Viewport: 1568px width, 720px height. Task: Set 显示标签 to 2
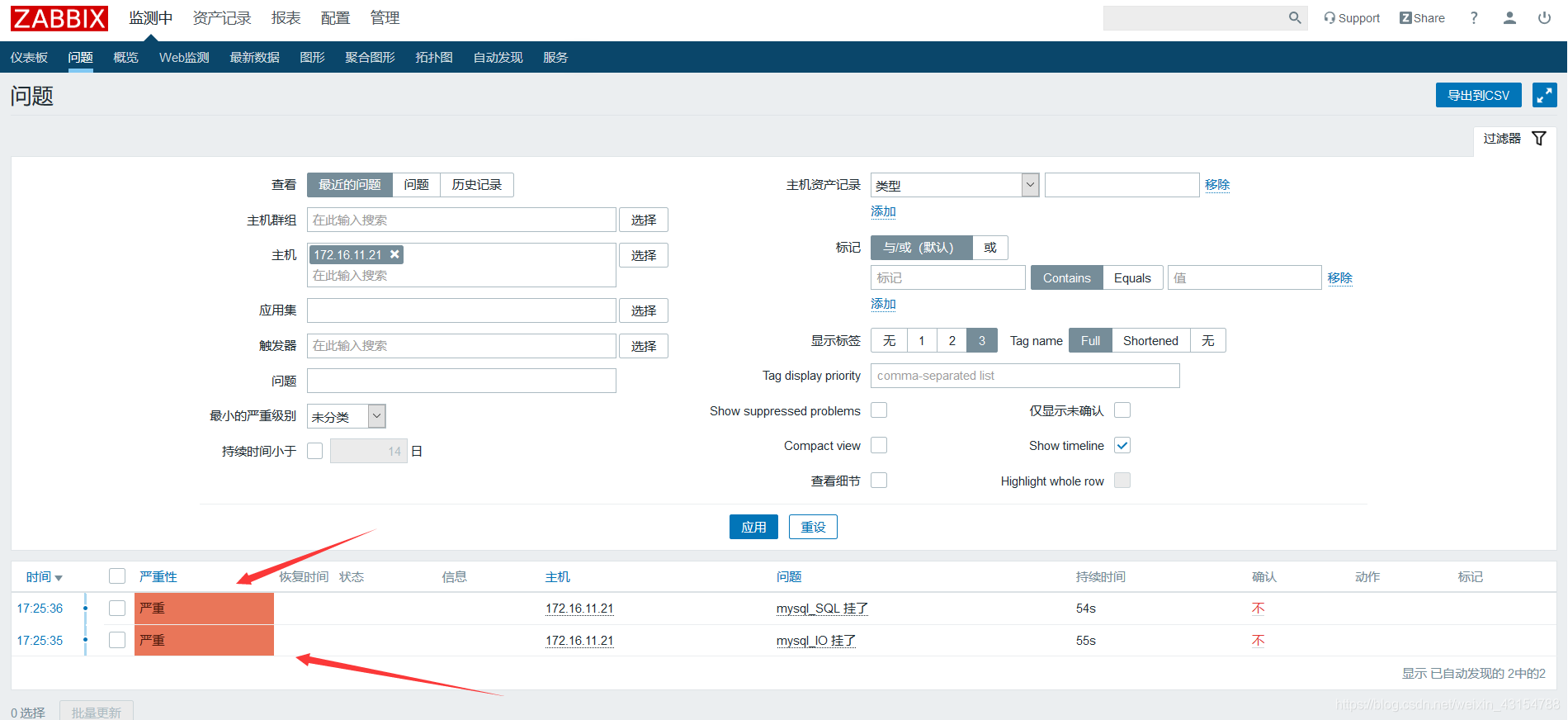(x=952, y=340)
